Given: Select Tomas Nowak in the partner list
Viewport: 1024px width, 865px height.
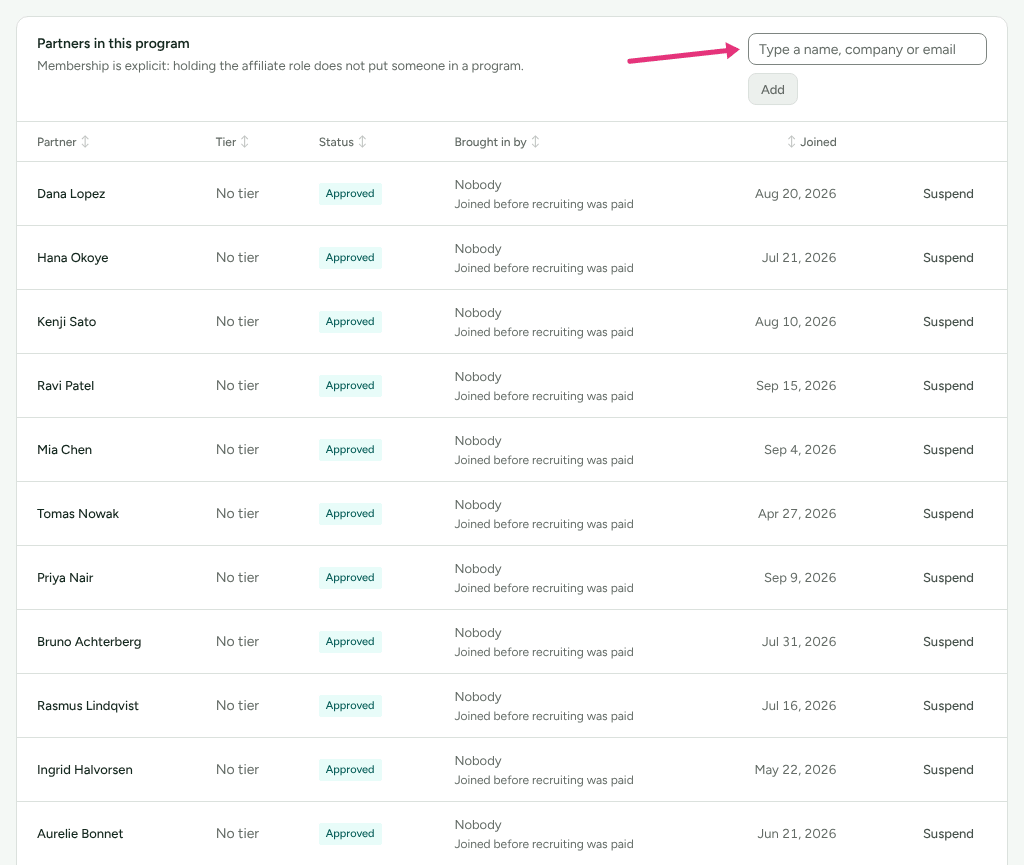Looking at the screenshot, I should pos(78,514).
